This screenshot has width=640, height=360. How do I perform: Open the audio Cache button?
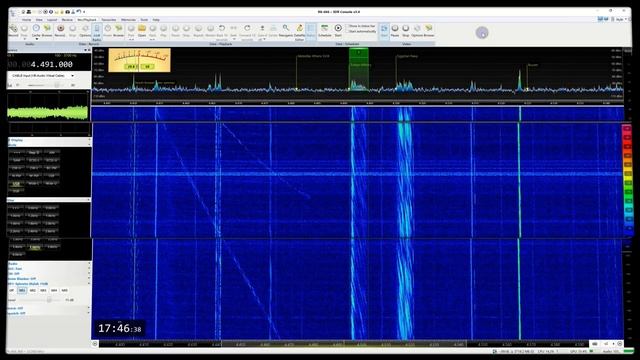click(36, 31)
